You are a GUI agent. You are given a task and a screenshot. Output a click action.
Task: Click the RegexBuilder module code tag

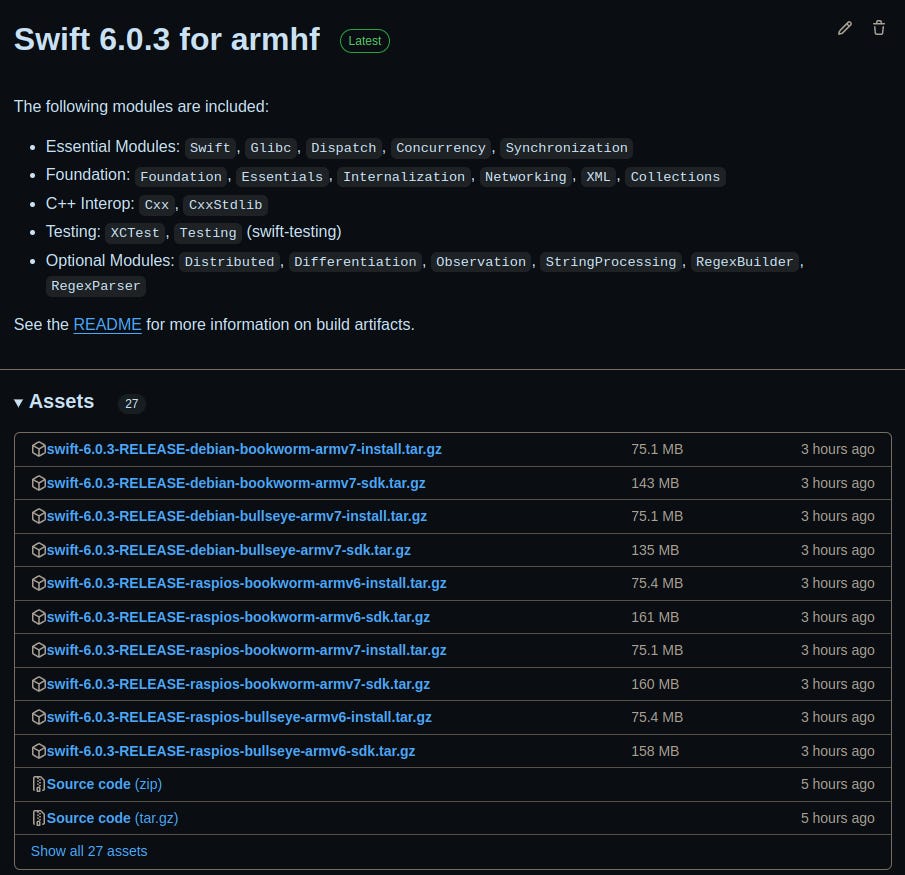pos(745,261)
